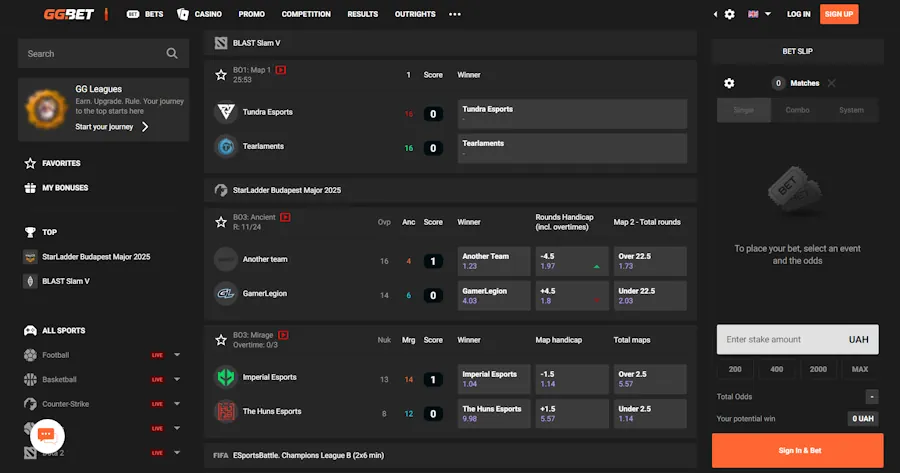Select Over 2.5 total maps

coord(650,379)
